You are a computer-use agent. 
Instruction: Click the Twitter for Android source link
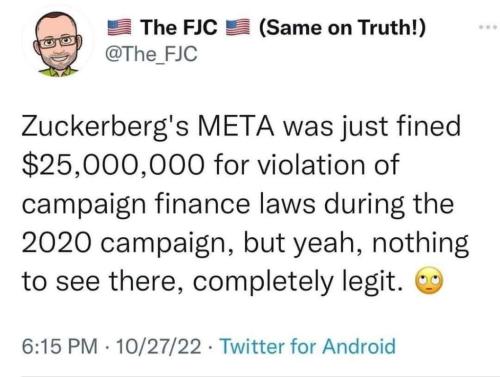pos(308,346)
